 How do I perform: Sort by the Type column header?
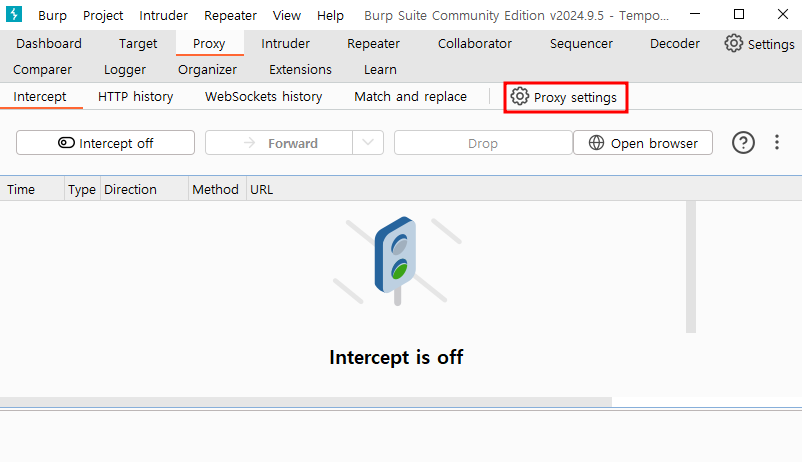82,189
